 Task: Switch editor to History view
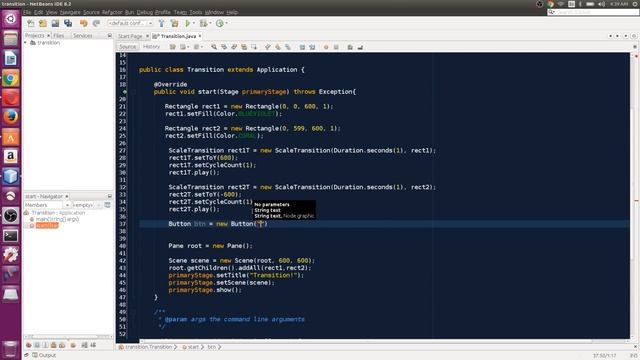pos(151,47)
